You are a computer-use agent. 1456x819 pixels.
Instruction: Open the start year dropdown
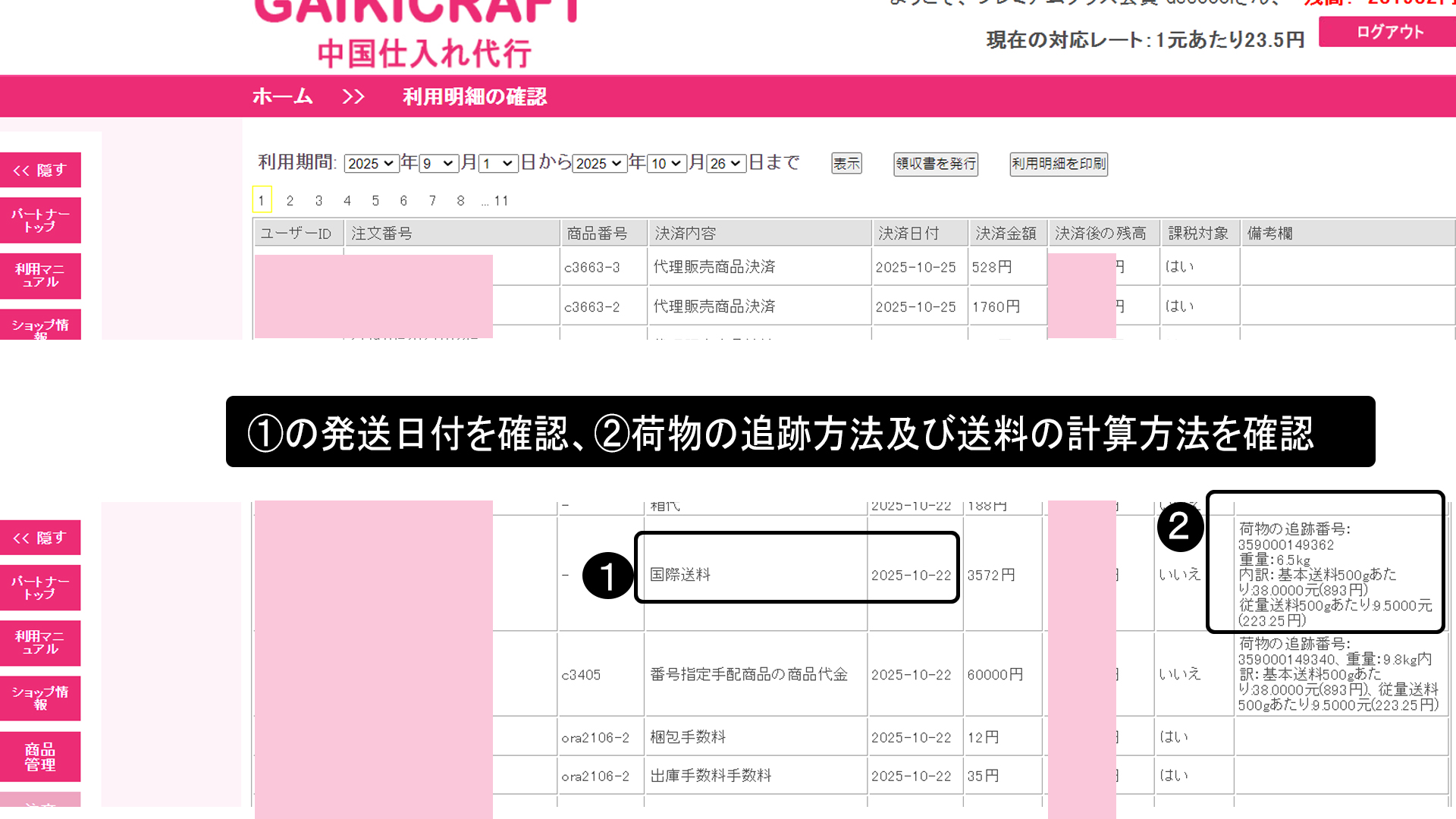coord(371,164)
